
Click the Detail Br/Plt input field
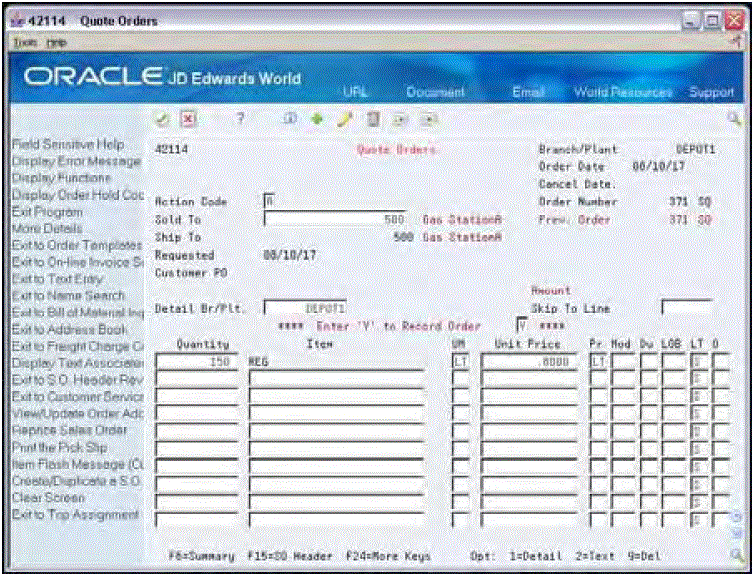pos(305,308)
